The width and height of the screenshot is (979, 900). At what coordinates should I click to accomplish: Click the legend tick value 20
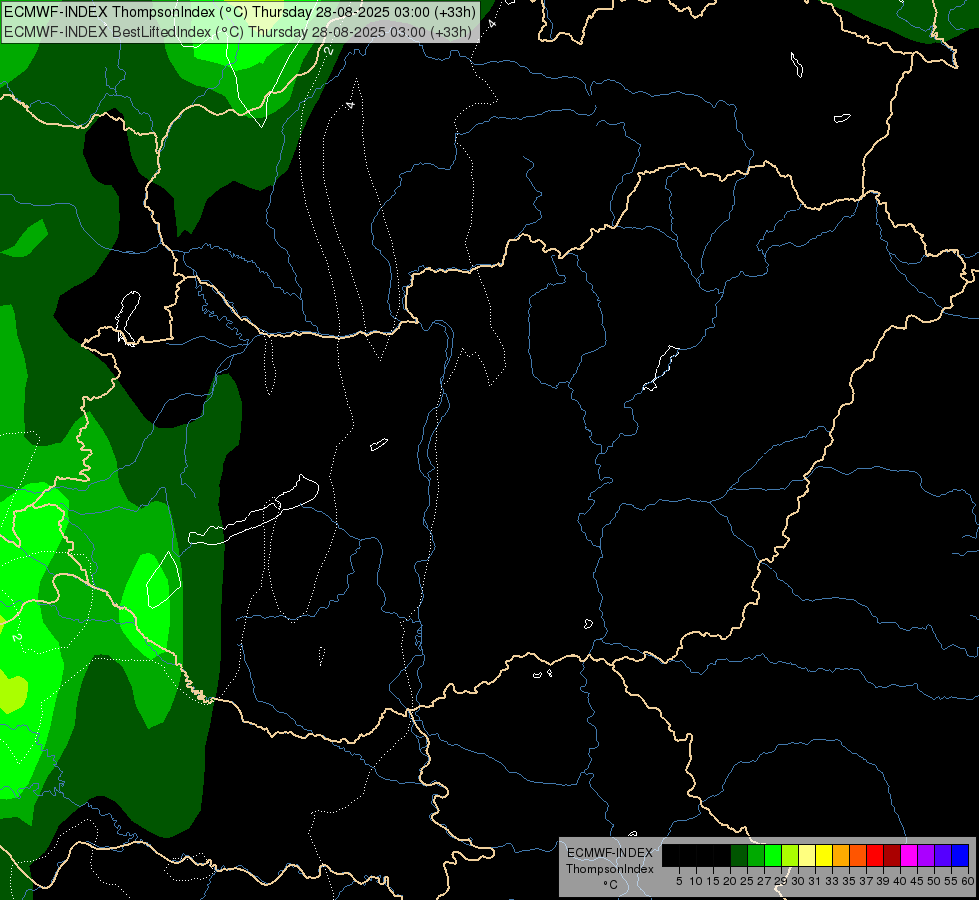[730, 881]
